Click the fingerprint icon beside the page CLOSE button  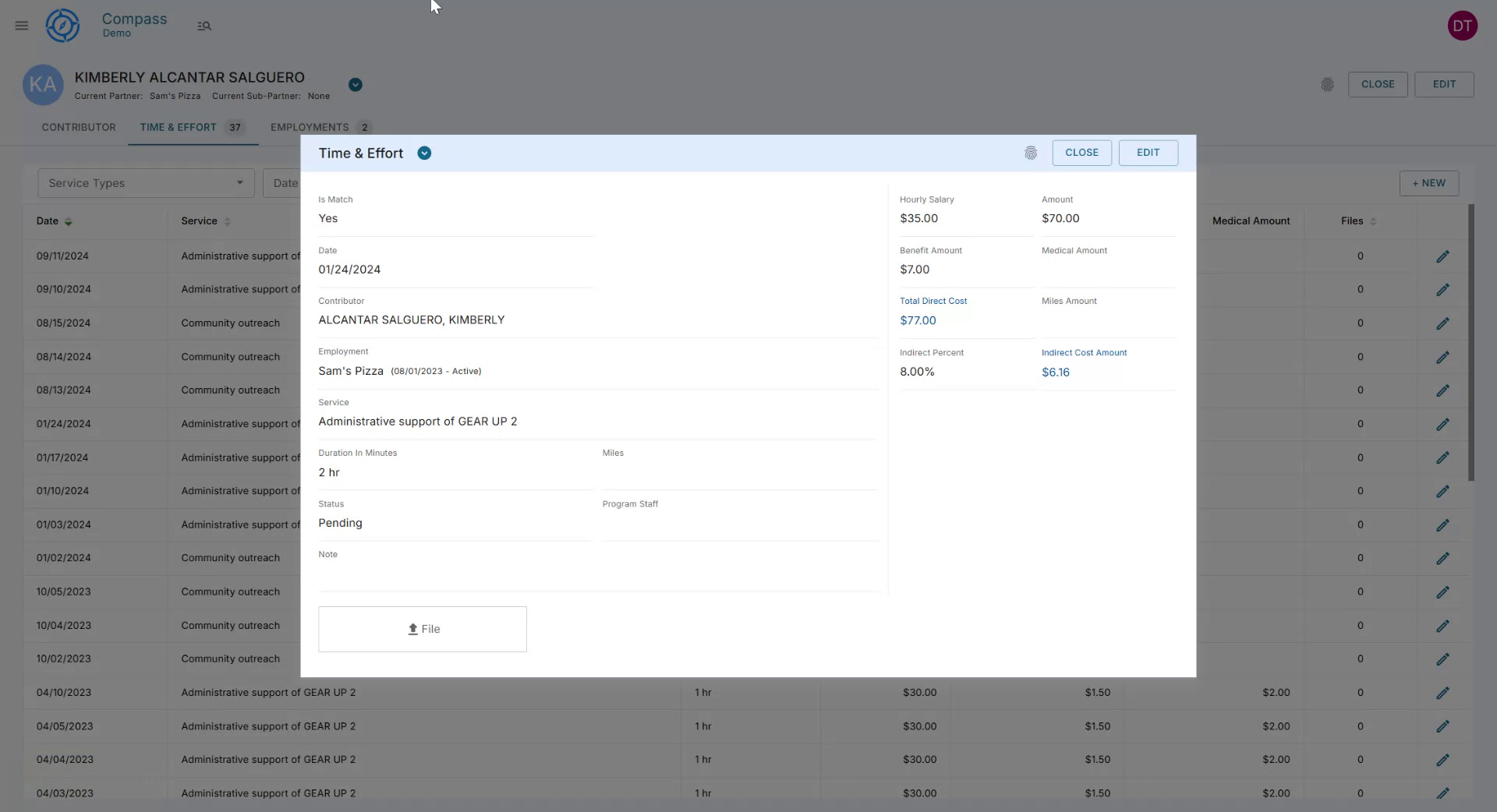coord(1328,85)
